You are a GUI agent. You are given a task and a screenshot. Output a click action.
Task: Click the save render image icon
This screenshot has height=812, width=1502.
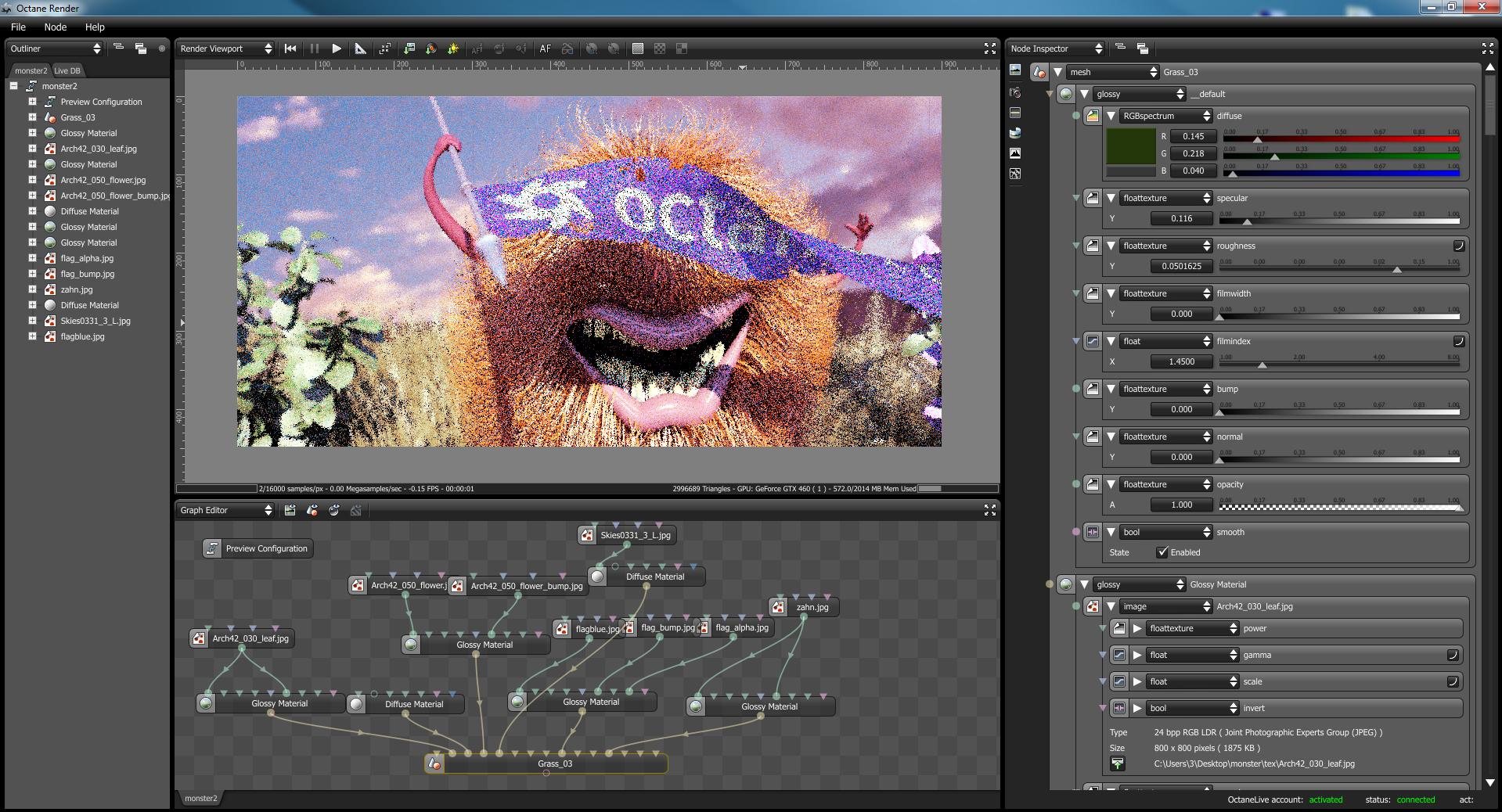coord(409,49)
